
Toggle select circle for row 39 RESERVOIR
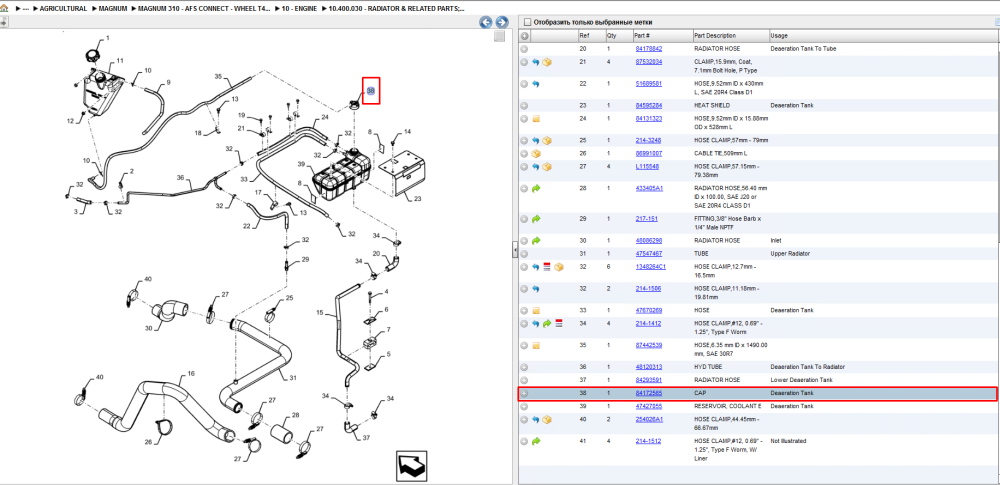pyautogui.click(x=524, y=406)
